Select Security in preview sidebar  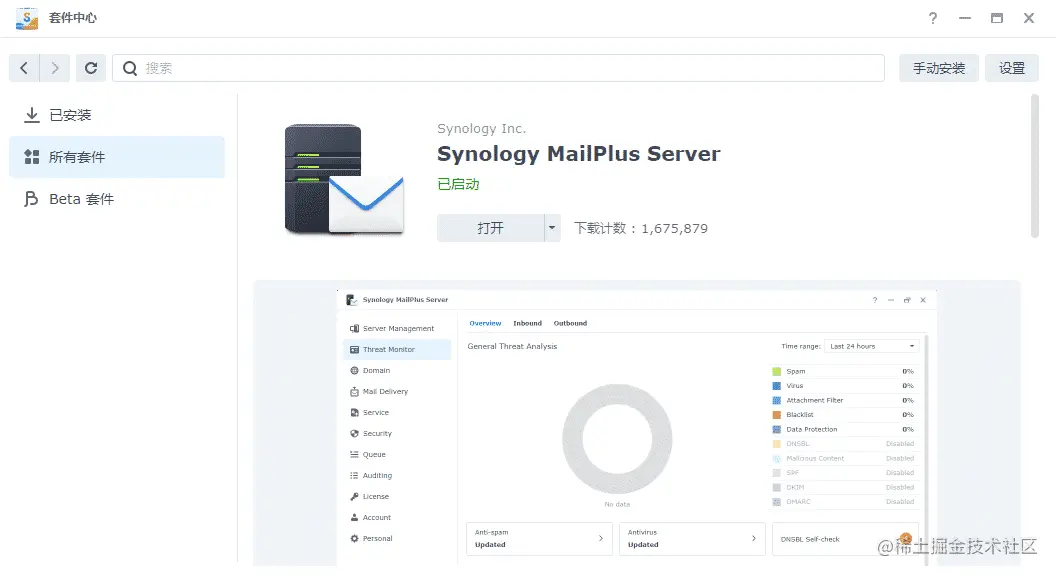click(x=397, y=434)
